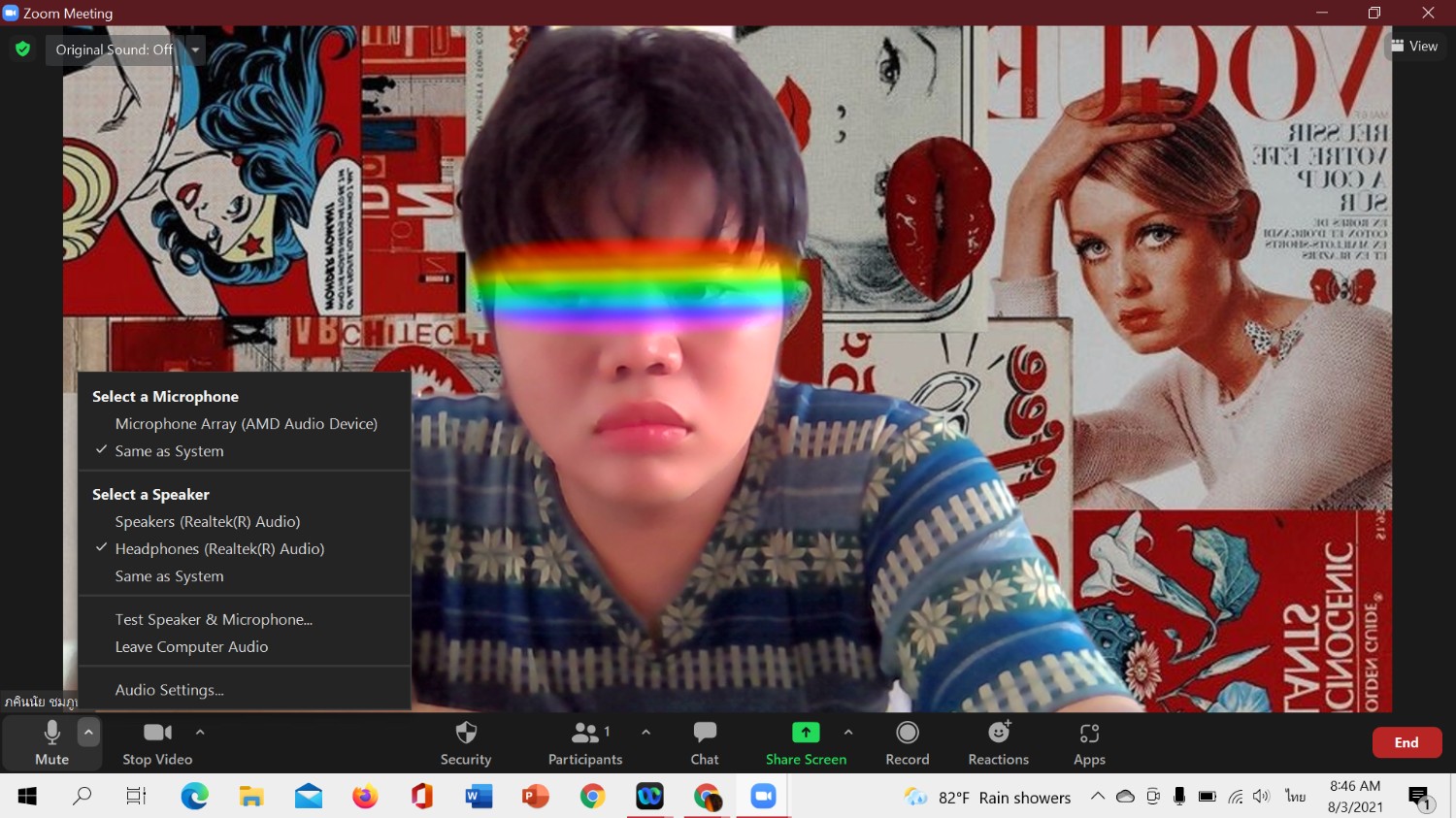This screenshot has height=818, width=1456.
Task: Mute the microphone
Action: [51, 743]
